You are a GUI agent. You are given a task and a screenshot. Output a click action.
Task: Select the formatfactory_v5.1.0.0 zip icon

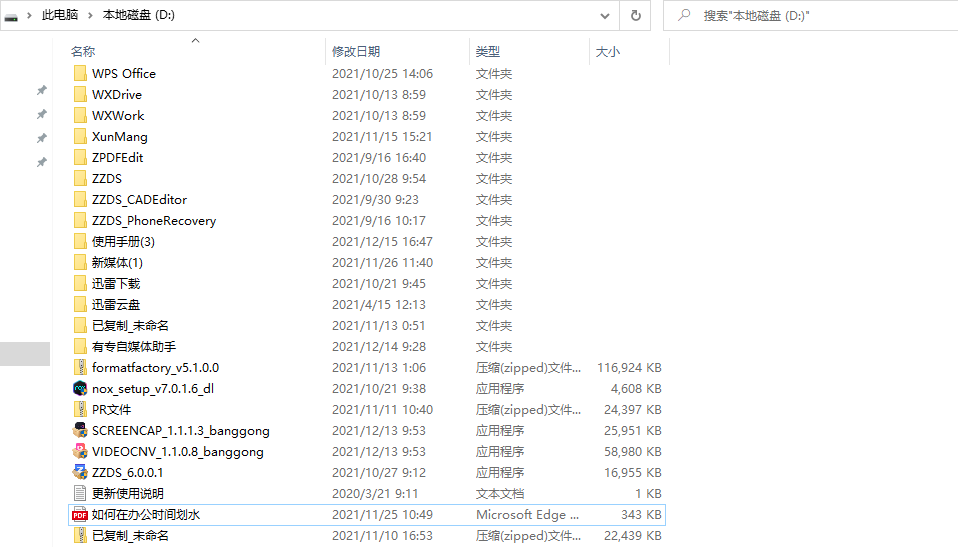click(80, 367)
